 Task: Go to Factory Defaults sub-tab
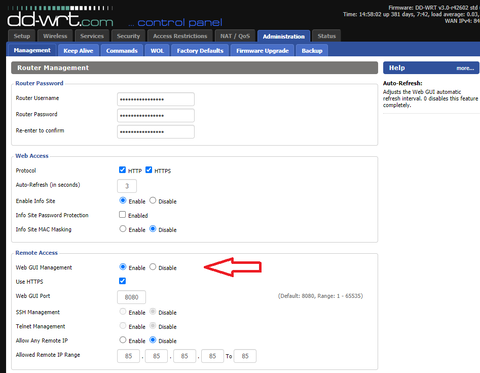(x=200, y=51)
